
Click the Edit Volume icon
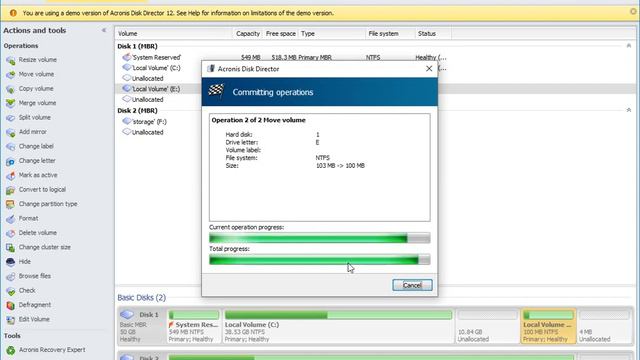[11, 320]
